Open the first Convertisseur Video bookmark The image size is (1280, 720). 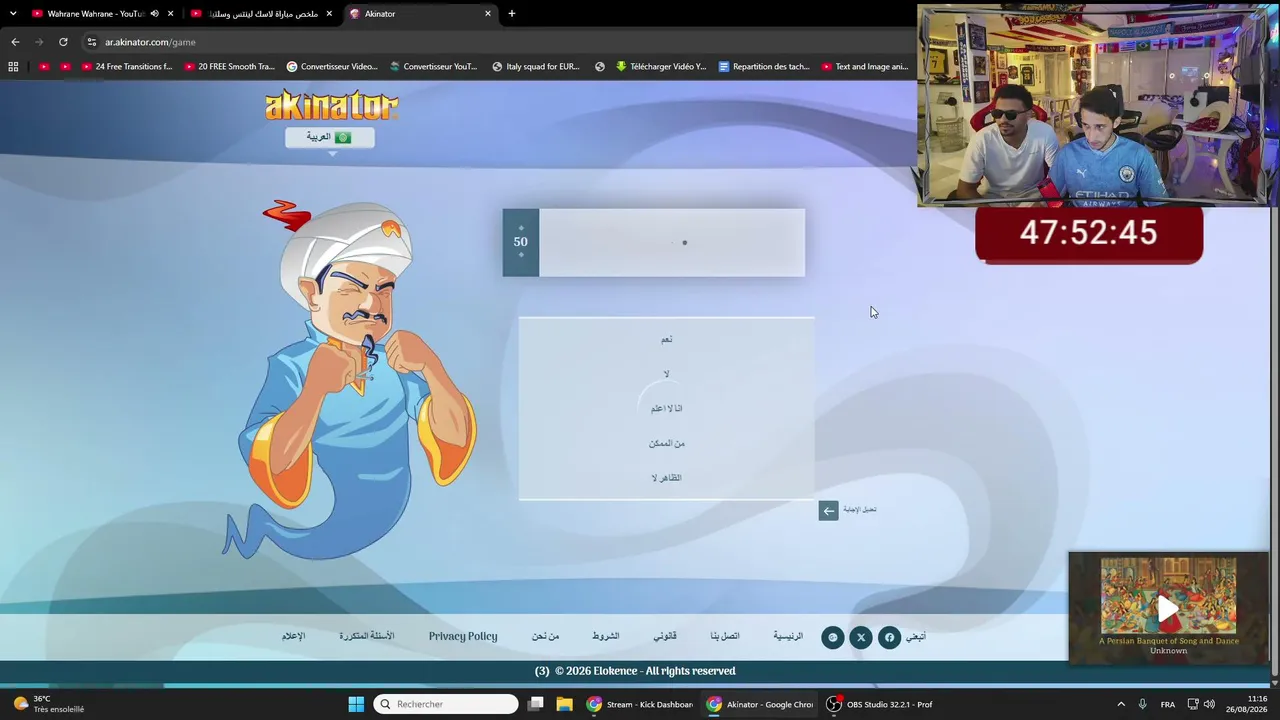pyautogui.click(x=332, y=67)
